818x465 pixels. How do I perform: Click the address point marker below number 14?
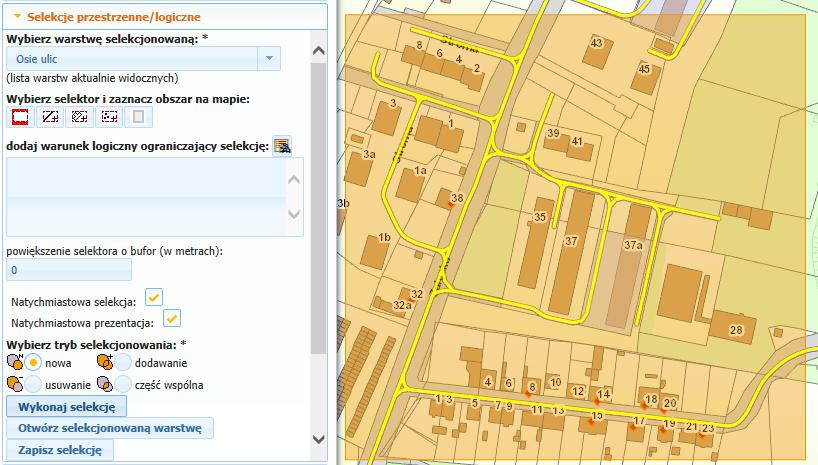[597, 401]
